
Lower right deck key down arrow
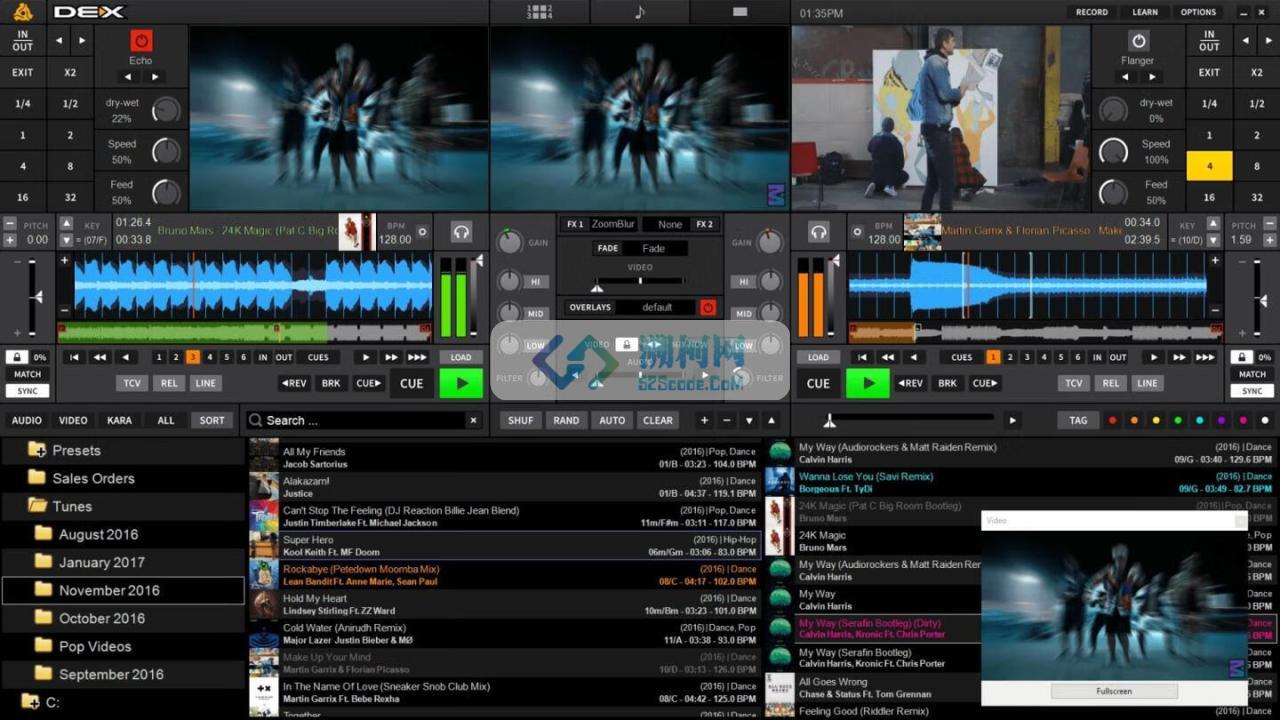point(1213,240)
